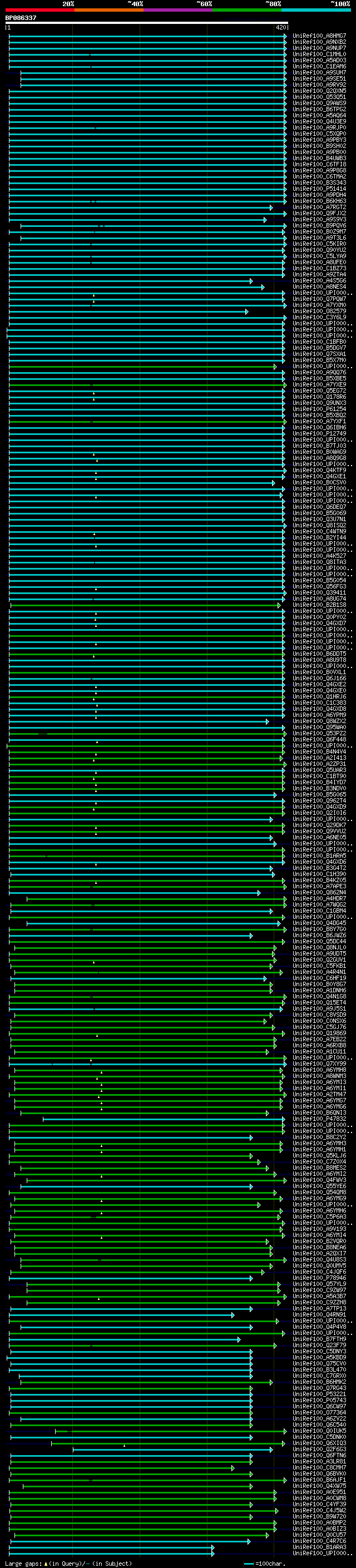Click the UniRef100_B9SH02 label
Image resolution: width=356 pixels, height=1568 pixels.
point(319,146)
